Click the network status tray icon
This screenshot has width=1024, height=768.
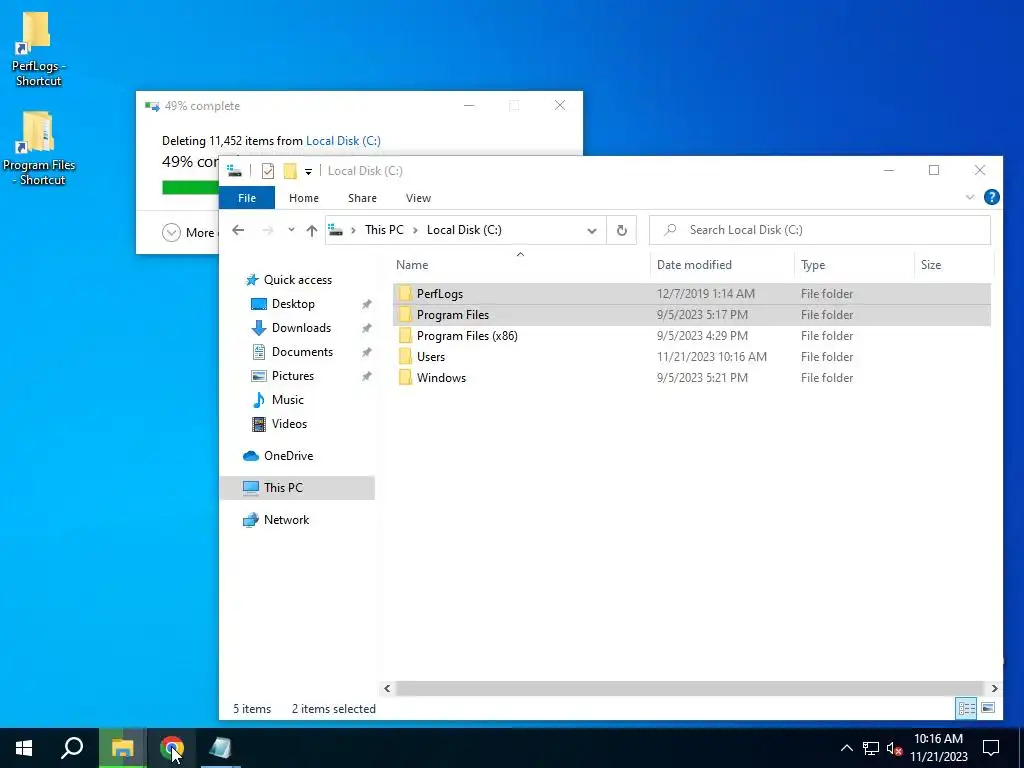click(x=871, y=748)
